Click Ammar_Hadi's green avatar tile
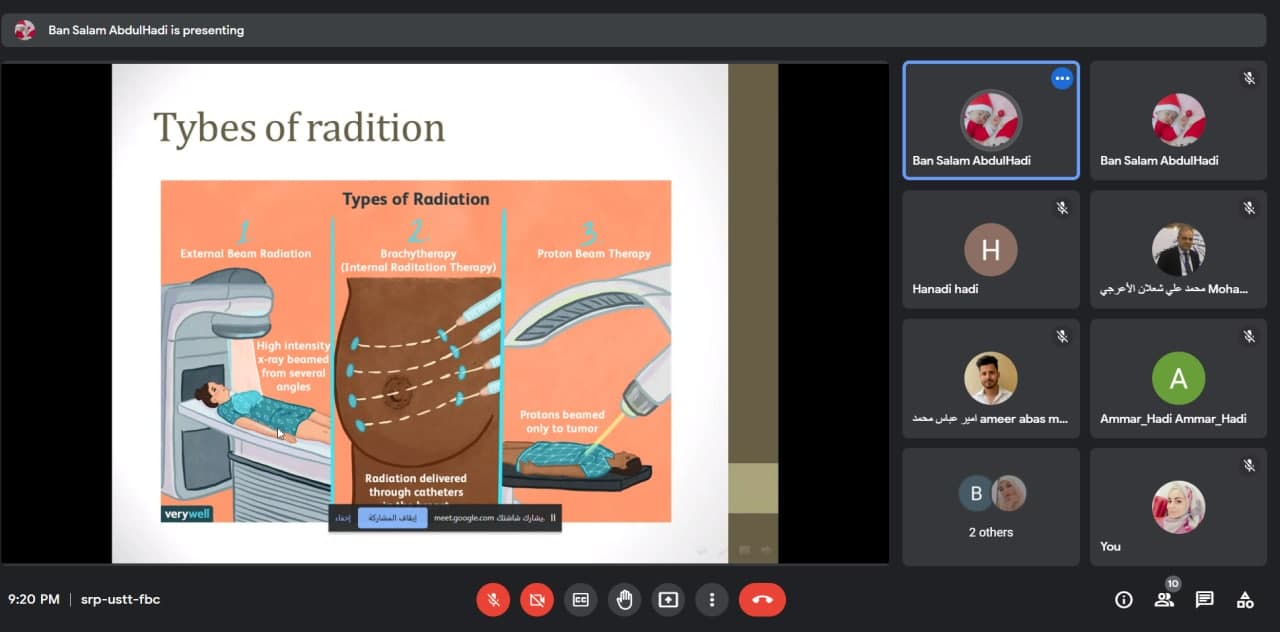This screenshot has height=632, width=1280. pos(1178,378)
